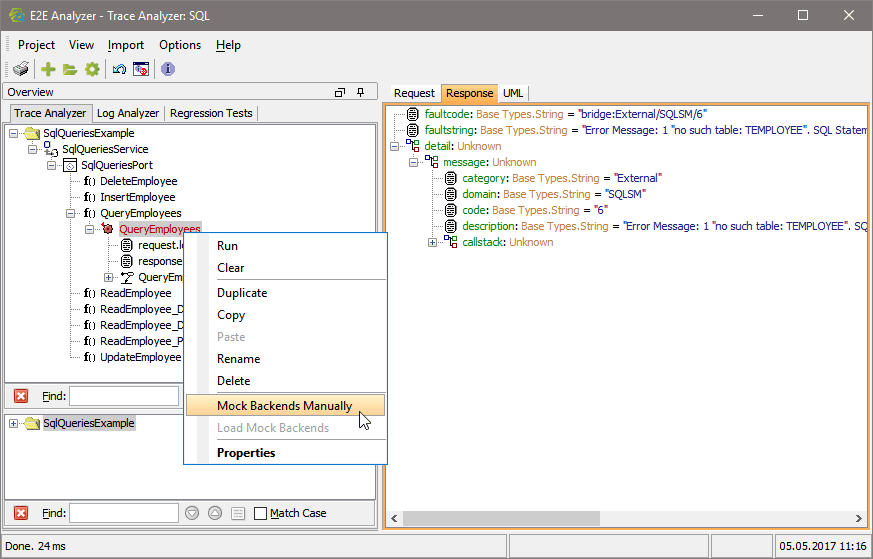
Task: Click the find next down-arrow icon
Action: pos(192,513)
